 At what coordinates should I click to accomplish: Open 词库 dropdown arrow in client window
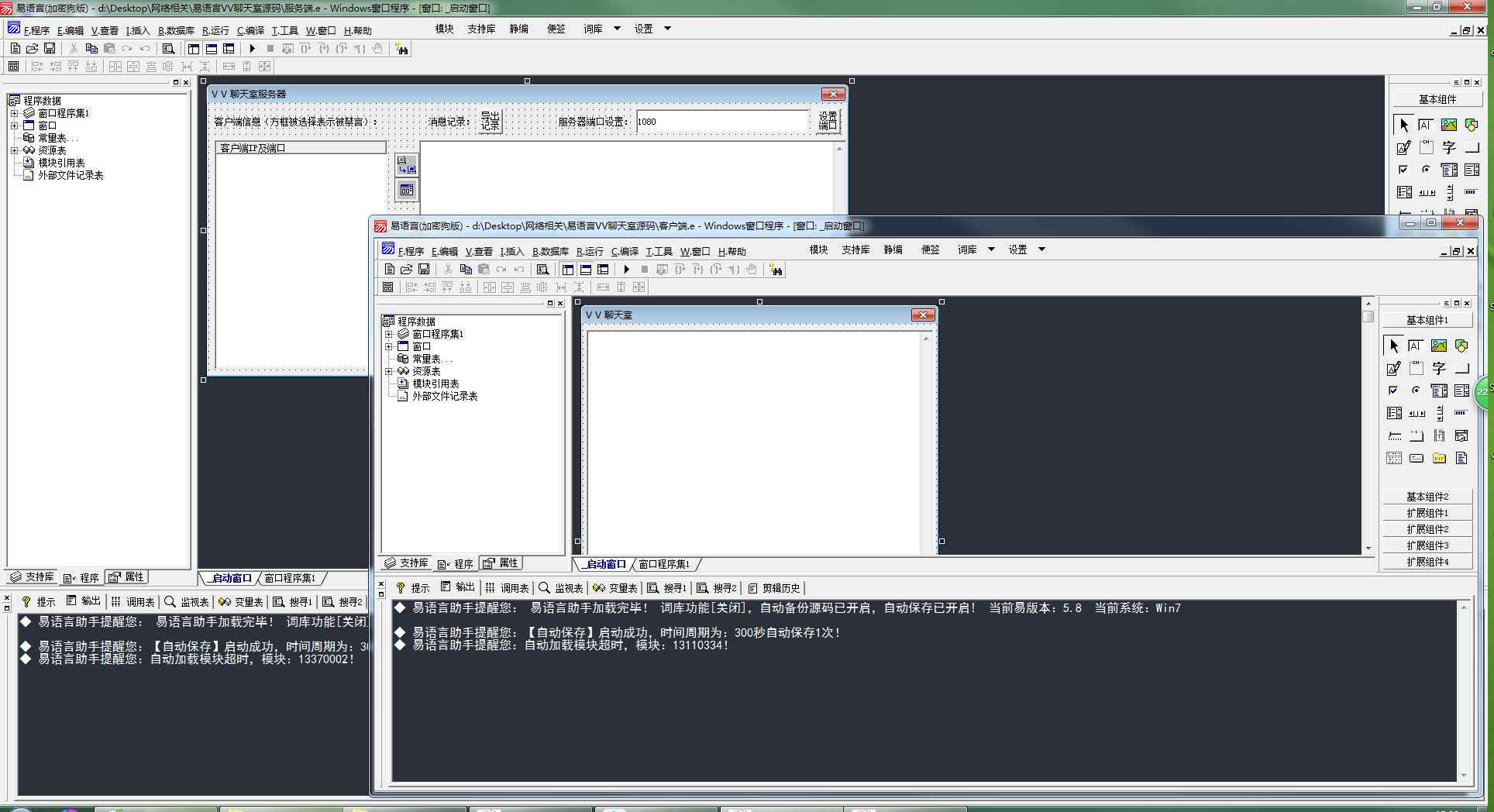pos(991,249)
